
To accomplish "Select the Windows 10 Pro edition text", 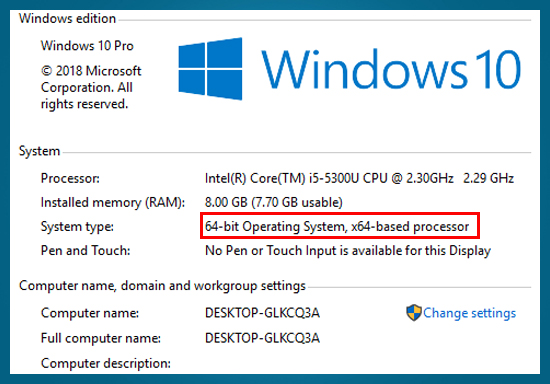I will click(x=87, y=46).
